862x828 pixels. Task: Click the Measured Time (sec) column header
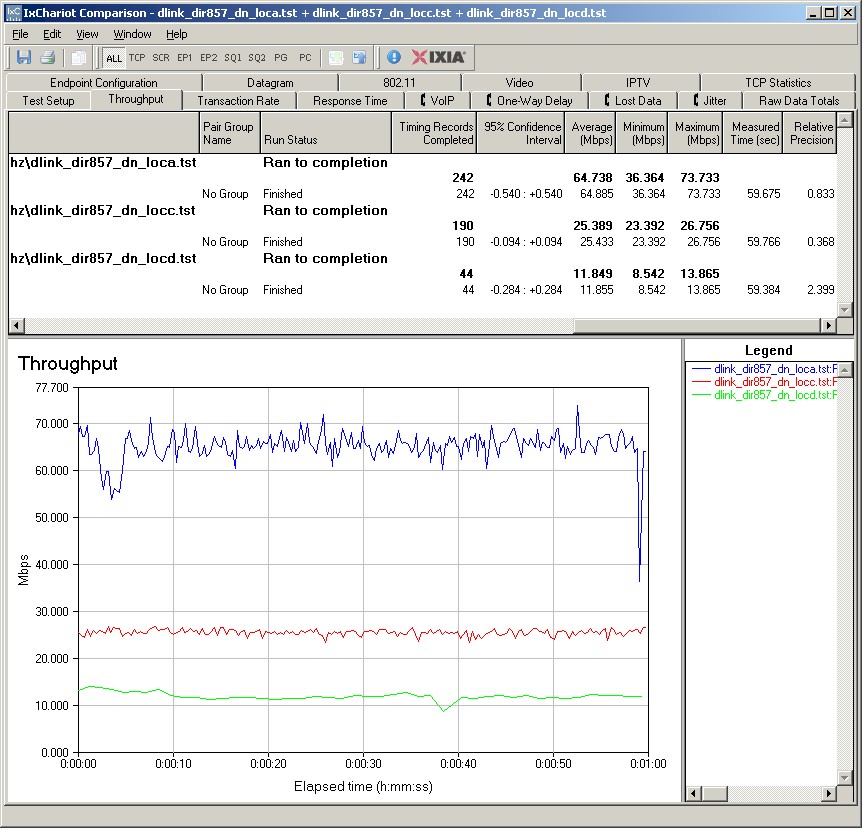pos(753,133)
